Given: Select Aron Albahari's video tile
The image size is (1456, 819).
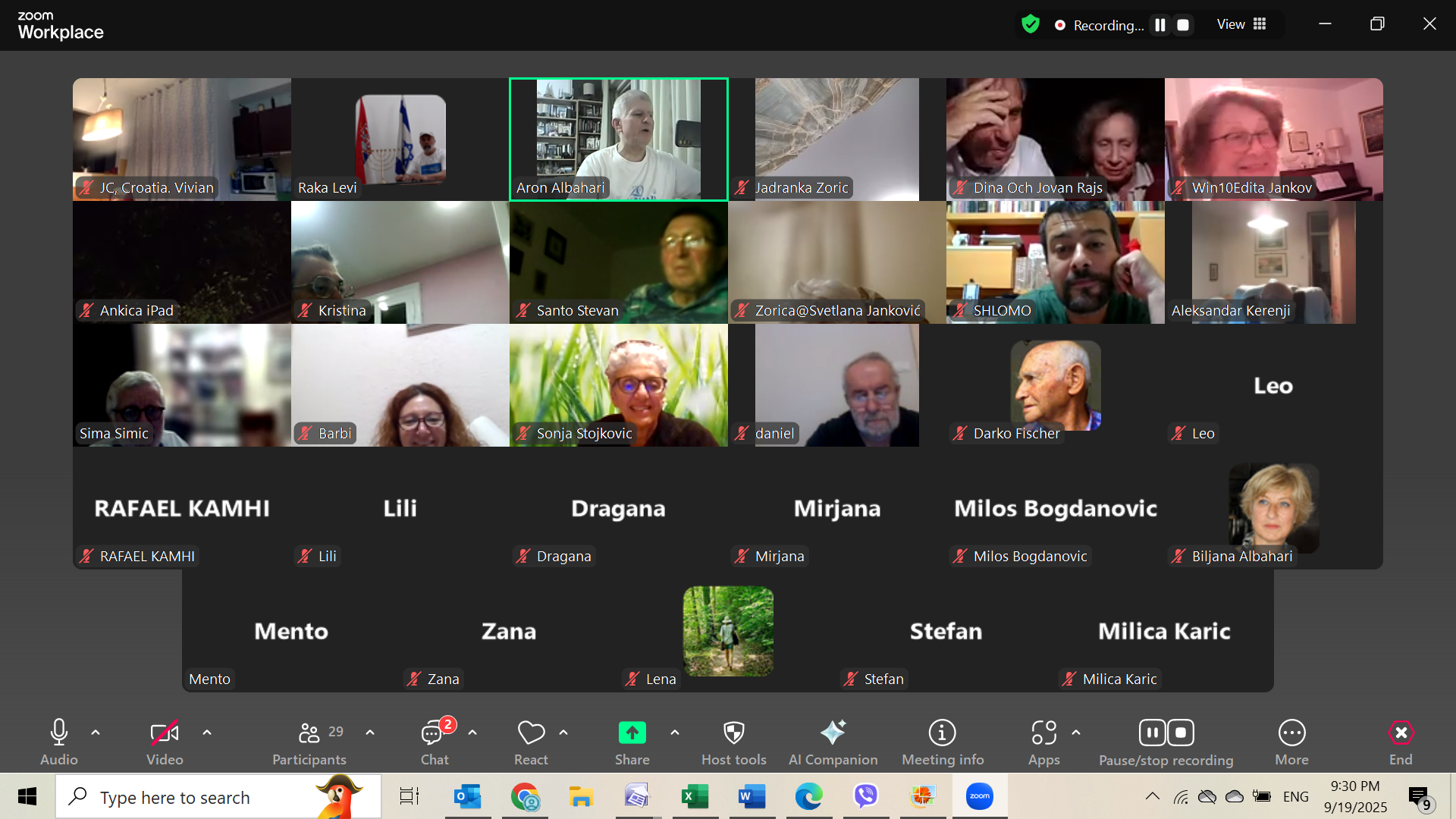Looking at the screenshot, I should click(x=618, y=139).
